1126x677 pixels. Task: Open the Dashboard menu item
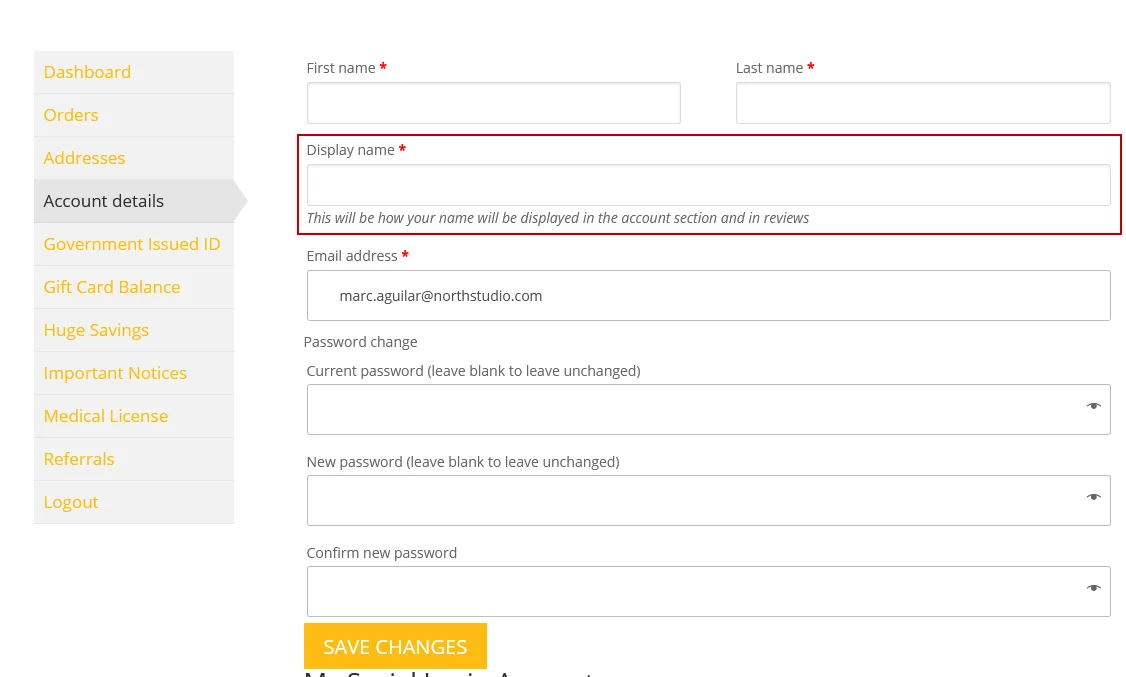pos(87,72)
